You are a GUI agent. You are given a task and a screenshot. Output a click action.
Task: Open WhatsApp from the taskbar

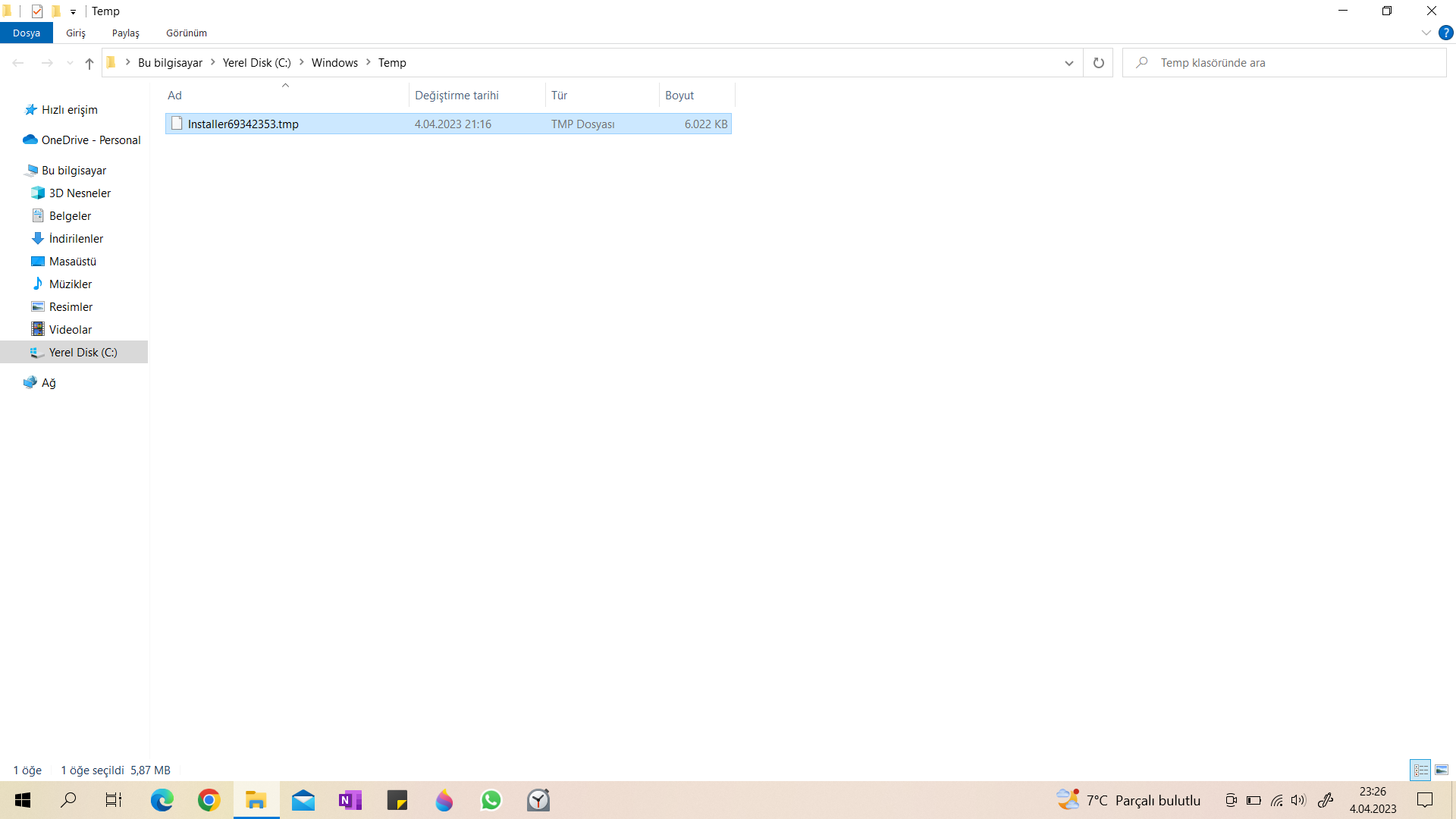491,800
